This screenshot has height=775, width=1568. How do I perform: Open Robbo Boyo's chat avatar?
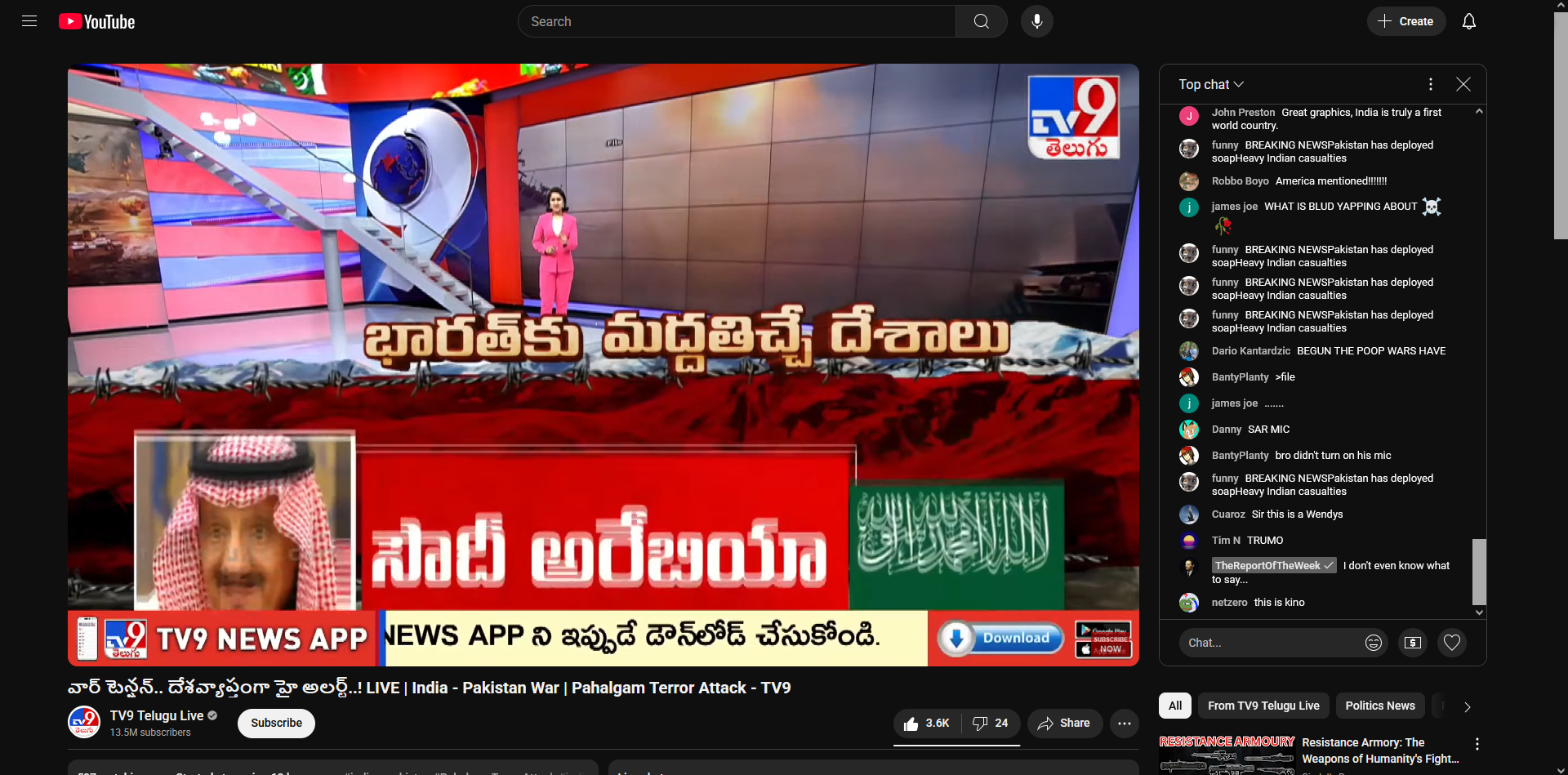click(x=1189, y=181)
